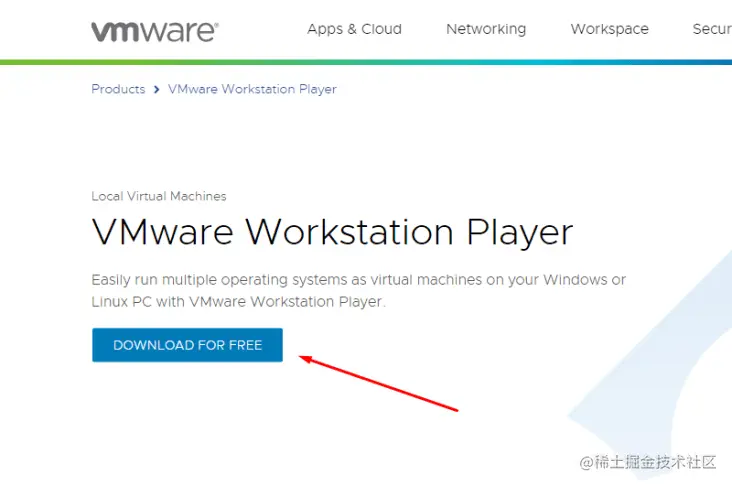The height and width of the screenshot is (486, 732).
Task: Open the Networking menu
Action: click(x=486, y=29)
